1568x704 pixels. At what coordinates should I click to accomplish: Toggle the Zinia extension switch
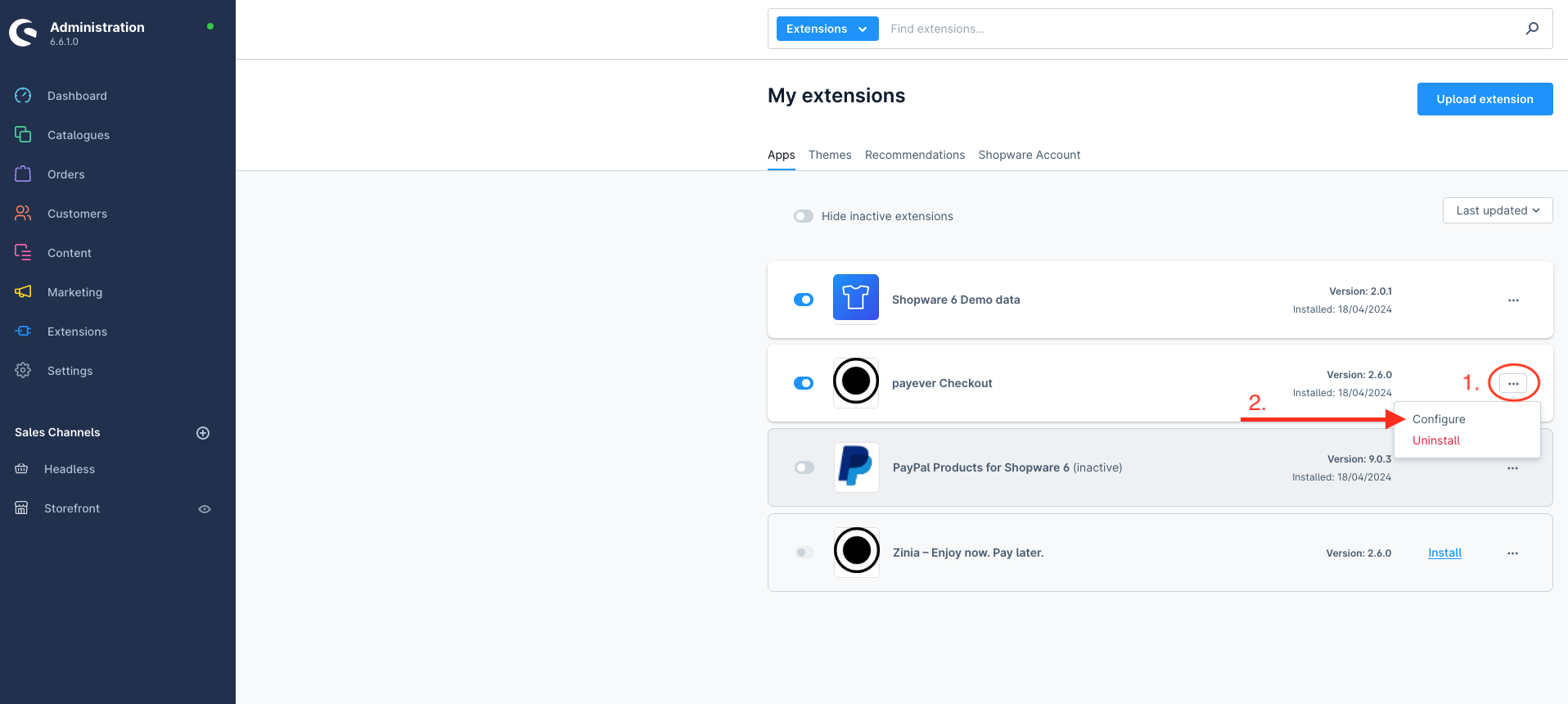(804, 553)
